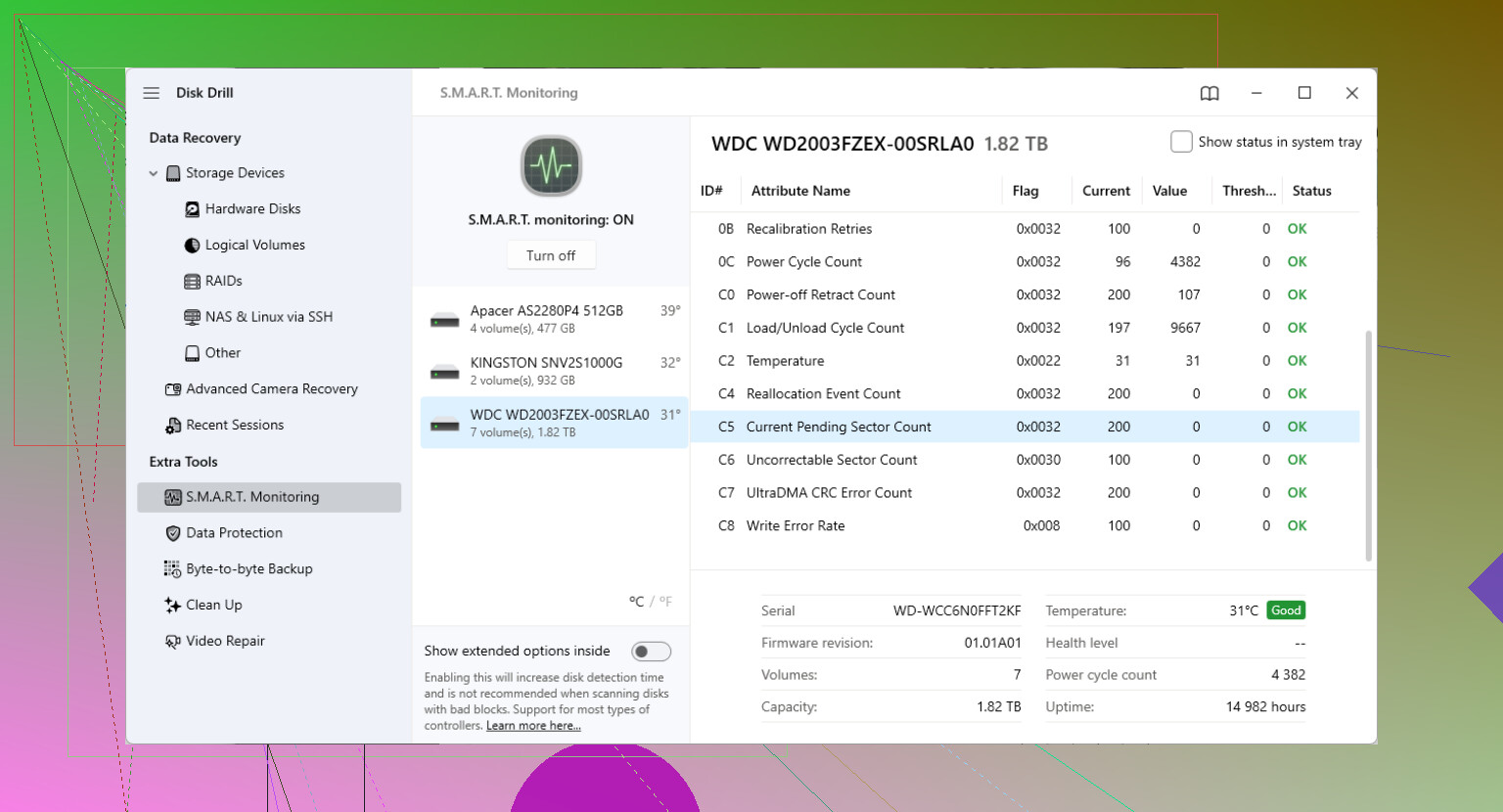Click the Recent Sessions gear icon
This screenshot has height=812, width=1503.
click(x=173, y=426)
